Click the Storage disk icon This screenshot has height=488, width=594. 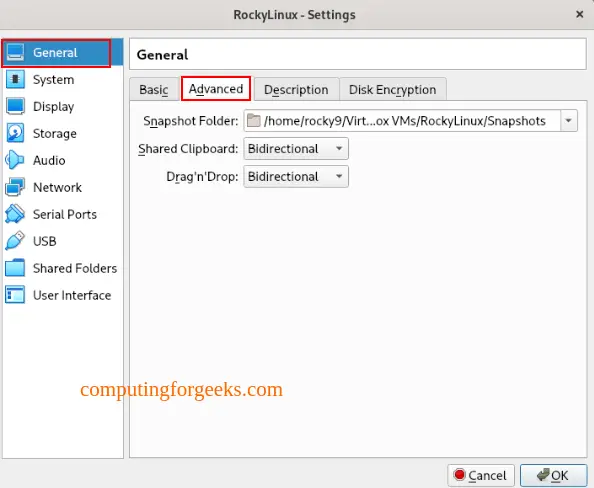(15, 133)
